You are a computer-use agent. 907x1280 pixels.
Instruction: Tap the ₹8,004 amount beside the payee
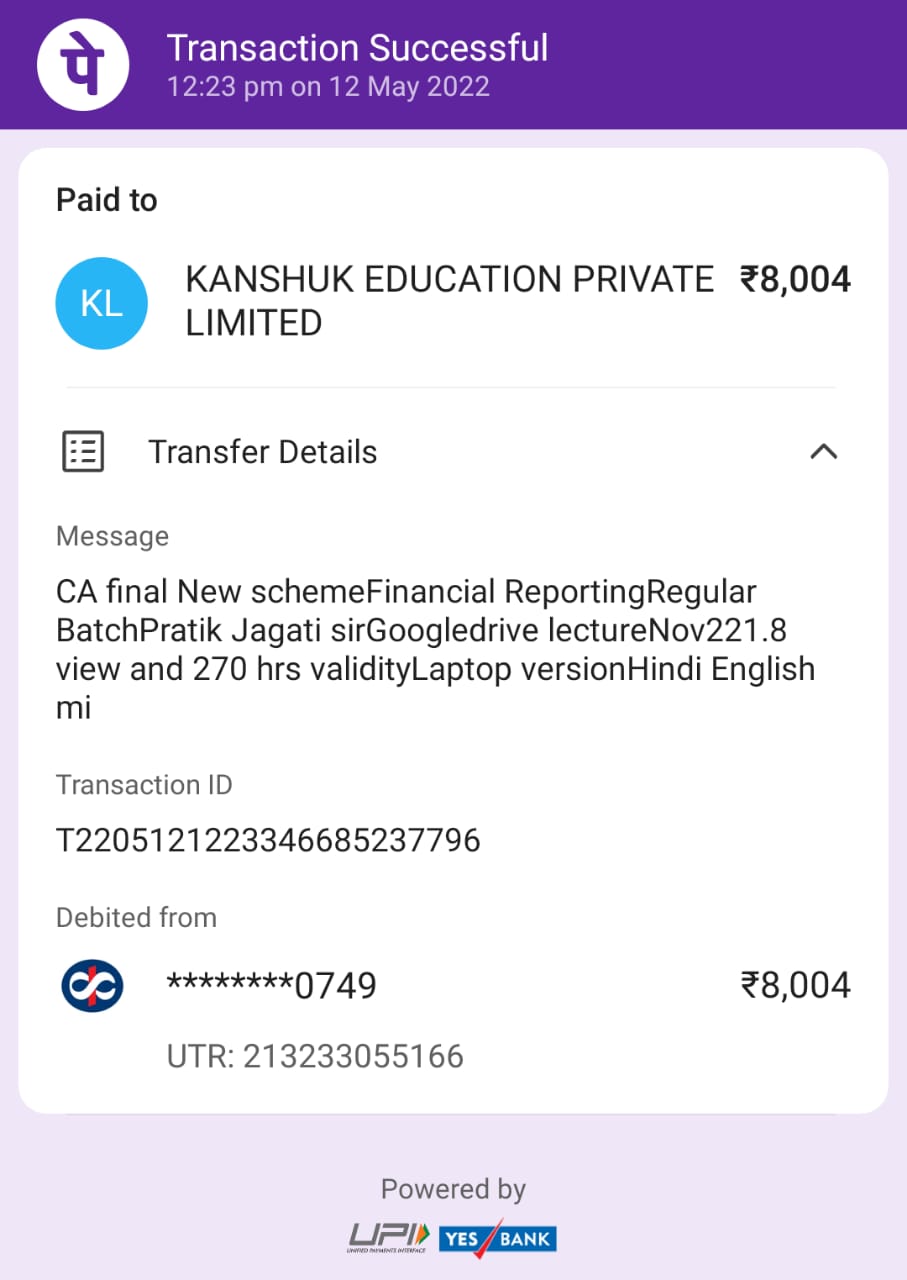[x=795, y=280]
